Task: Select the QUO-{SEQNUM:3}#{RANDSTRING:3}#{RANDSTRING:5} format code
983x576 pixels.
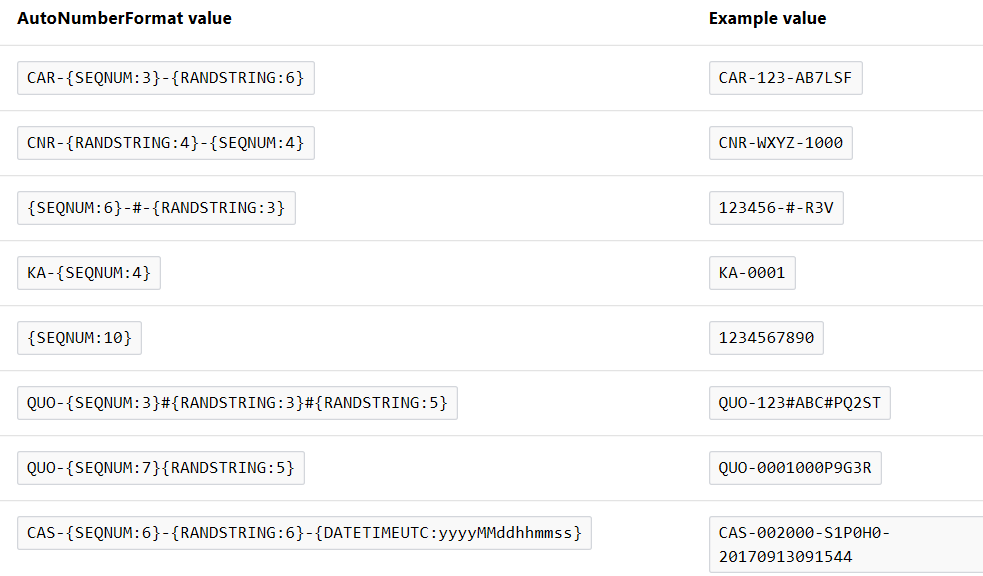Action: 237,403
